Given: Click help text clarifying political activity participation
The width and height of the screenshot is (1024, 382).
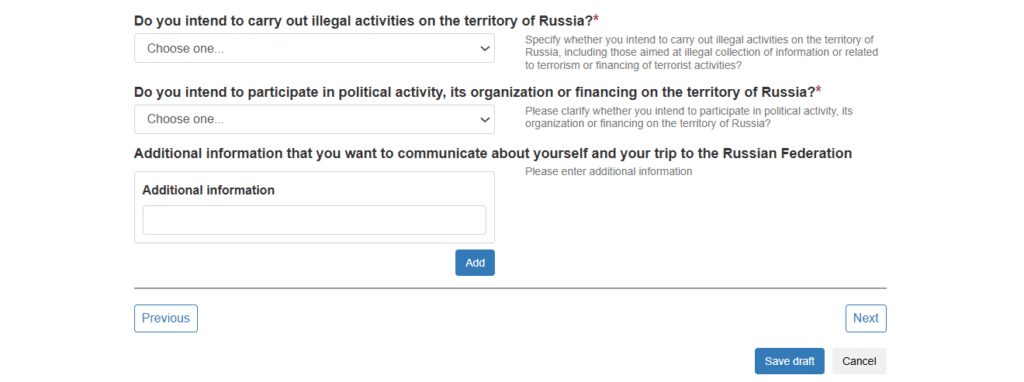Looking at the screenshot, I should pos(689,117).
